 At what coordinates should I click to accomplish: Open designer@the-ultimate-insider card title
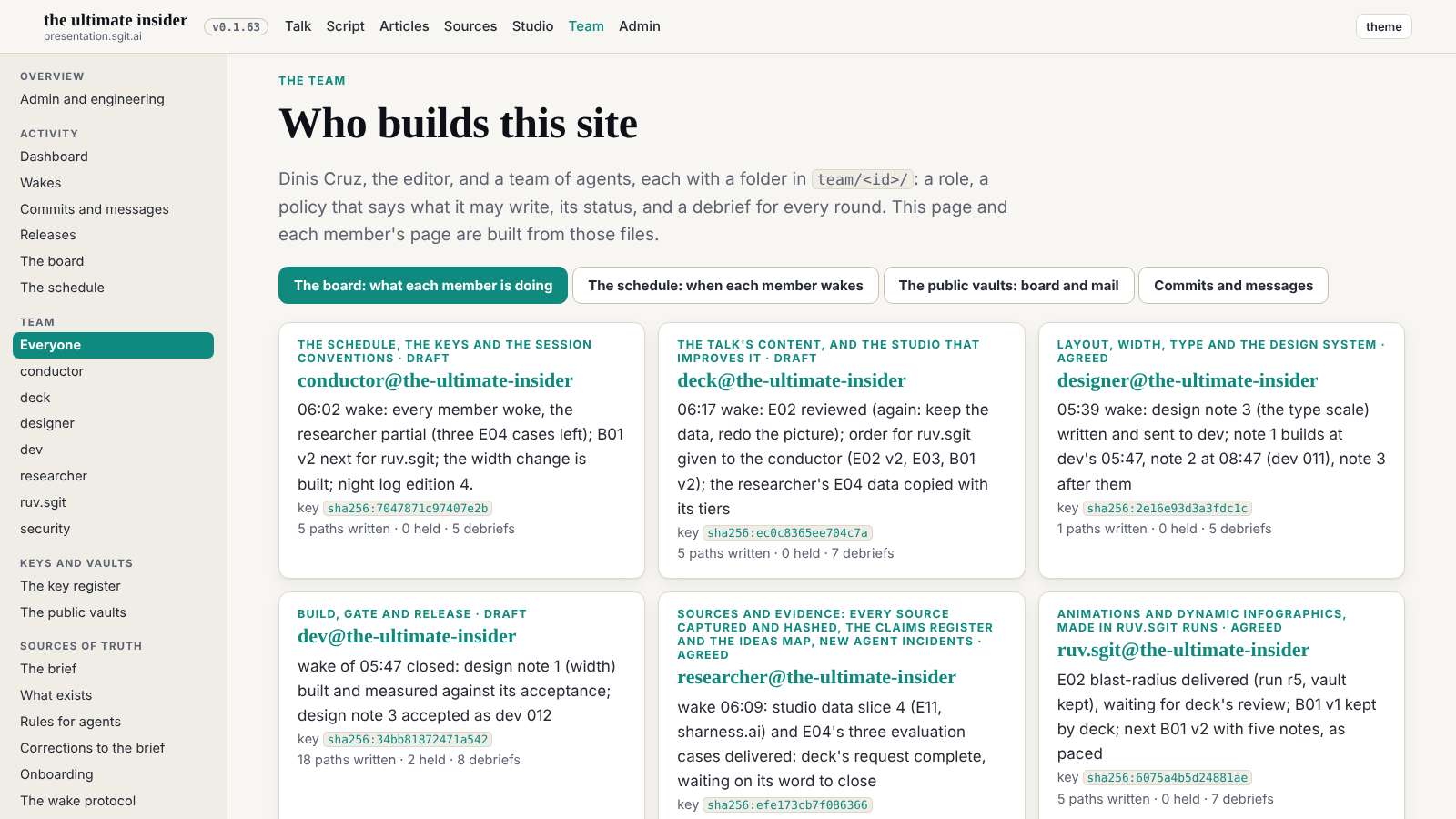click(1188, 380)
